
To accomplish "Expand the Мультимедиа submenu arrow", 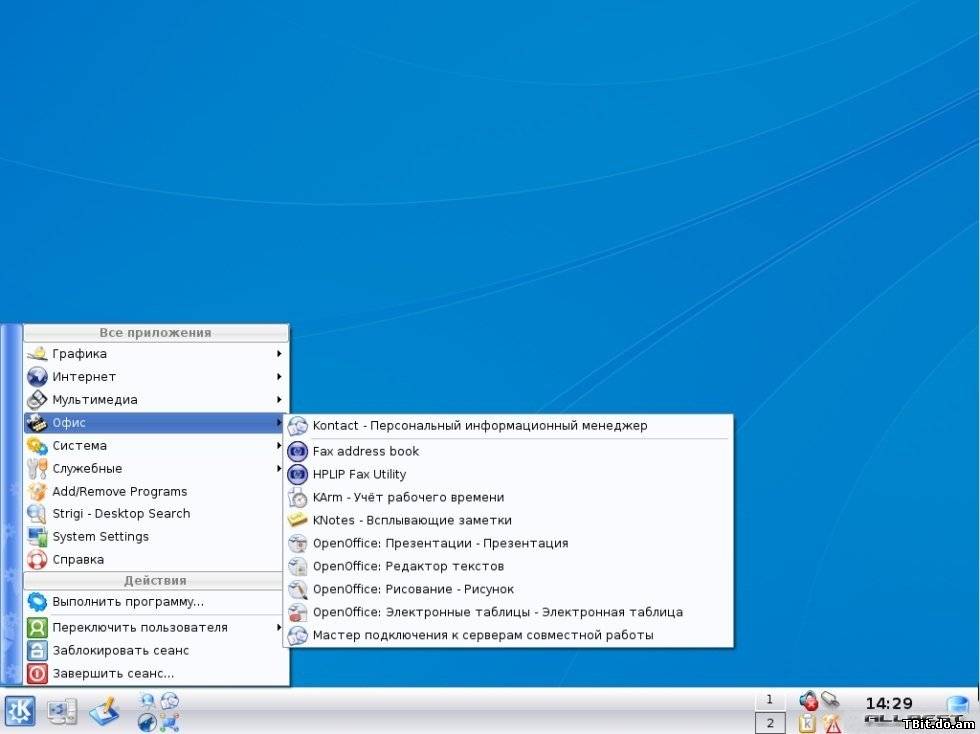I will coord(279,400).
